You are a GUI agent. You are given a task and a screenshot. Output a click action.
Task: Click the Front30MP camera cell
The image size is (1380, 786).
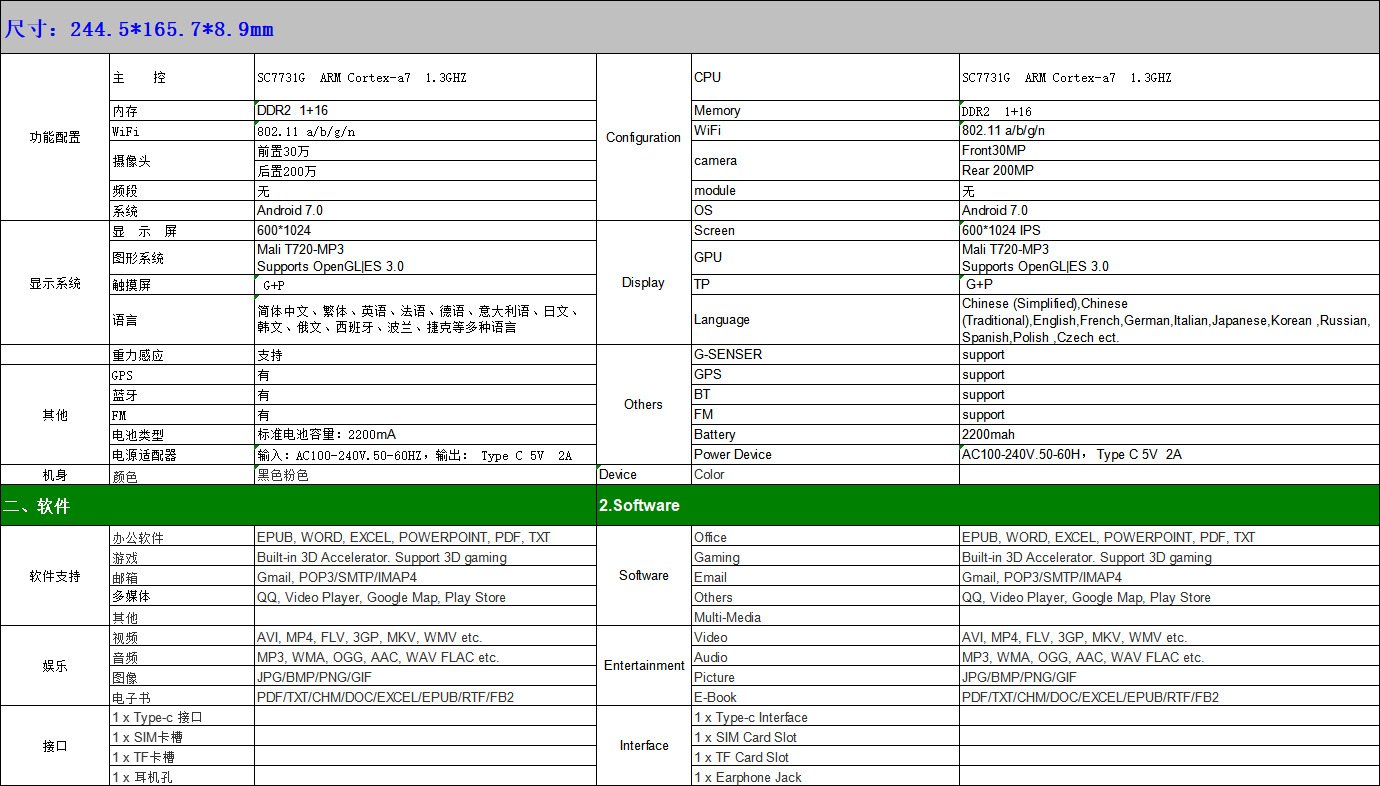(1168, 150)
